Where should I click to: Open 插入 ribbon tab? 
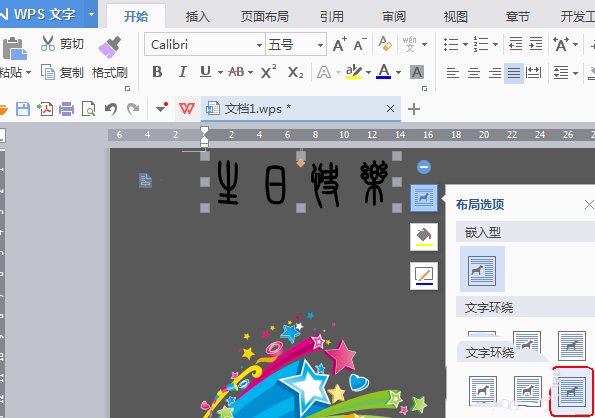[197, 16]
